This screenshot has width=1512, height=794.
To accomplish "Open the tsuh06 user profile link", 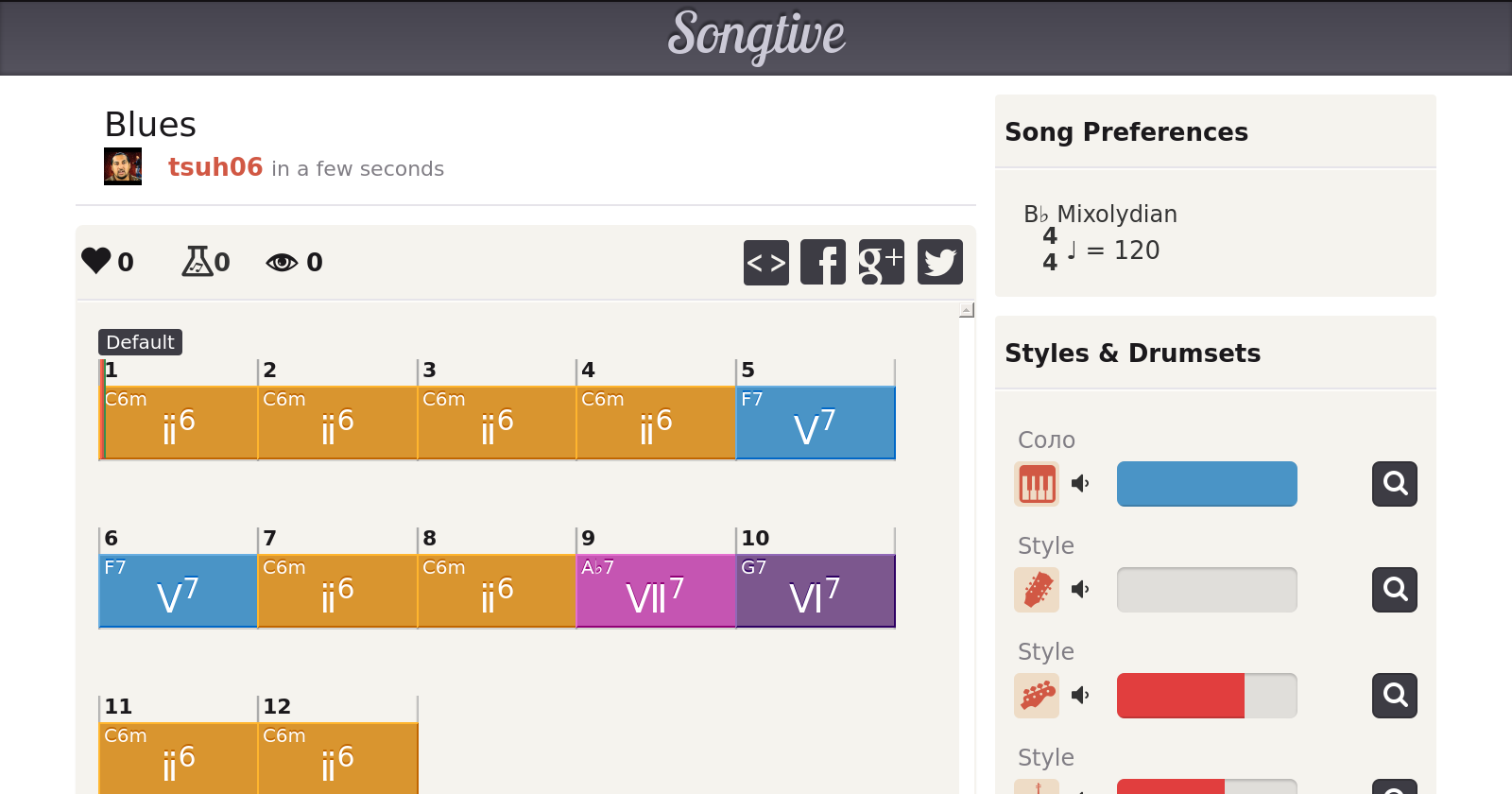I will [215, 167].
